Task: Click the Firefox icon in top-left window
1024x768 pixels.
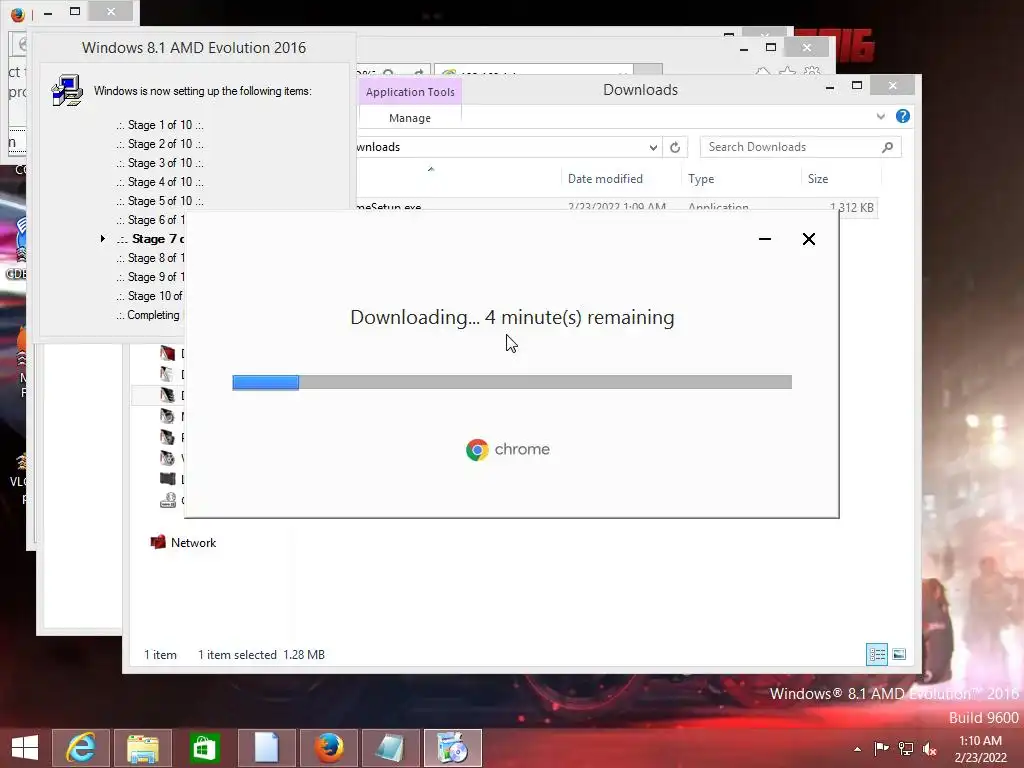Action: (18, 14)
